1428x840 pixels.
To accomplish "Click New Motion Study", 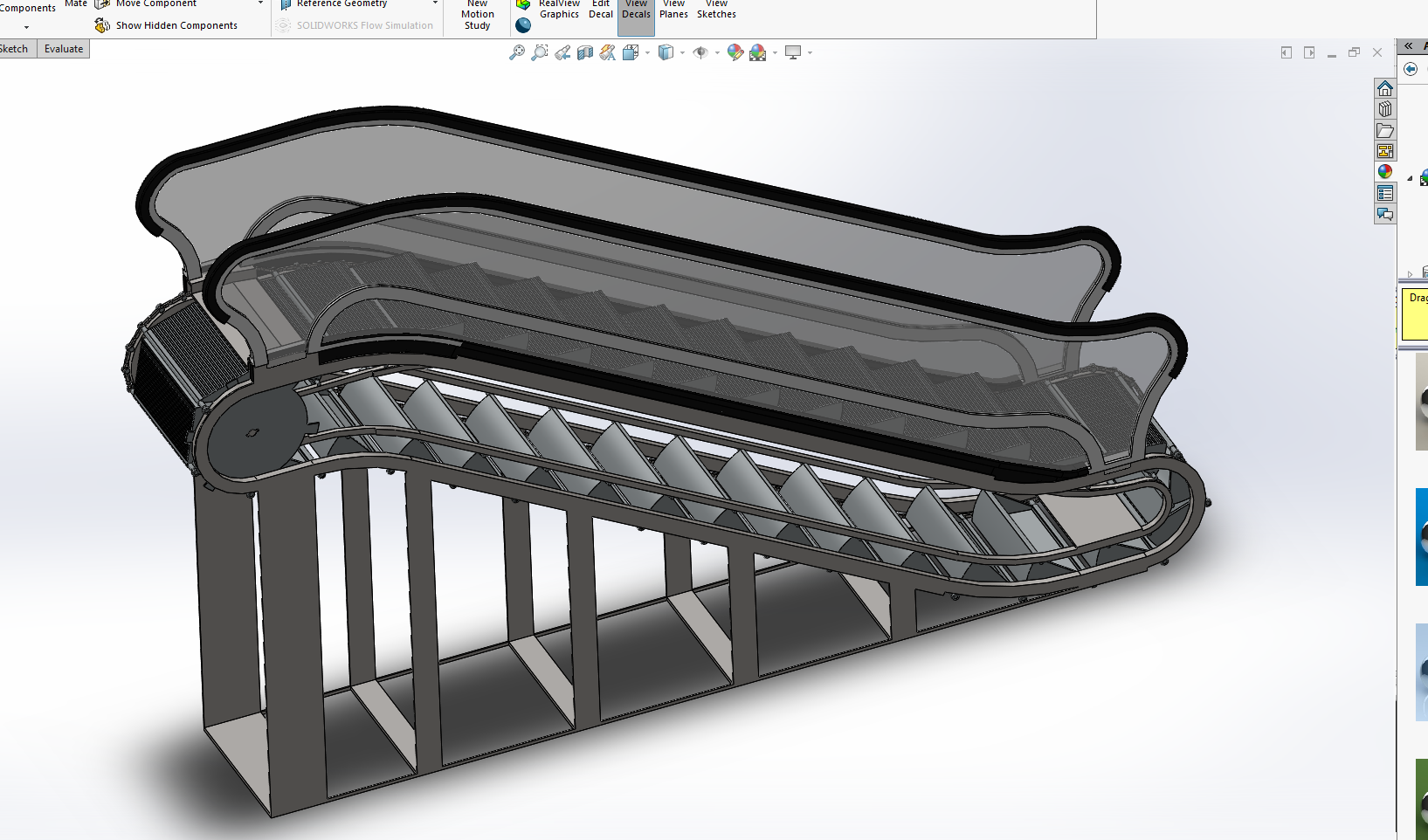I will [x=478, y=15].
